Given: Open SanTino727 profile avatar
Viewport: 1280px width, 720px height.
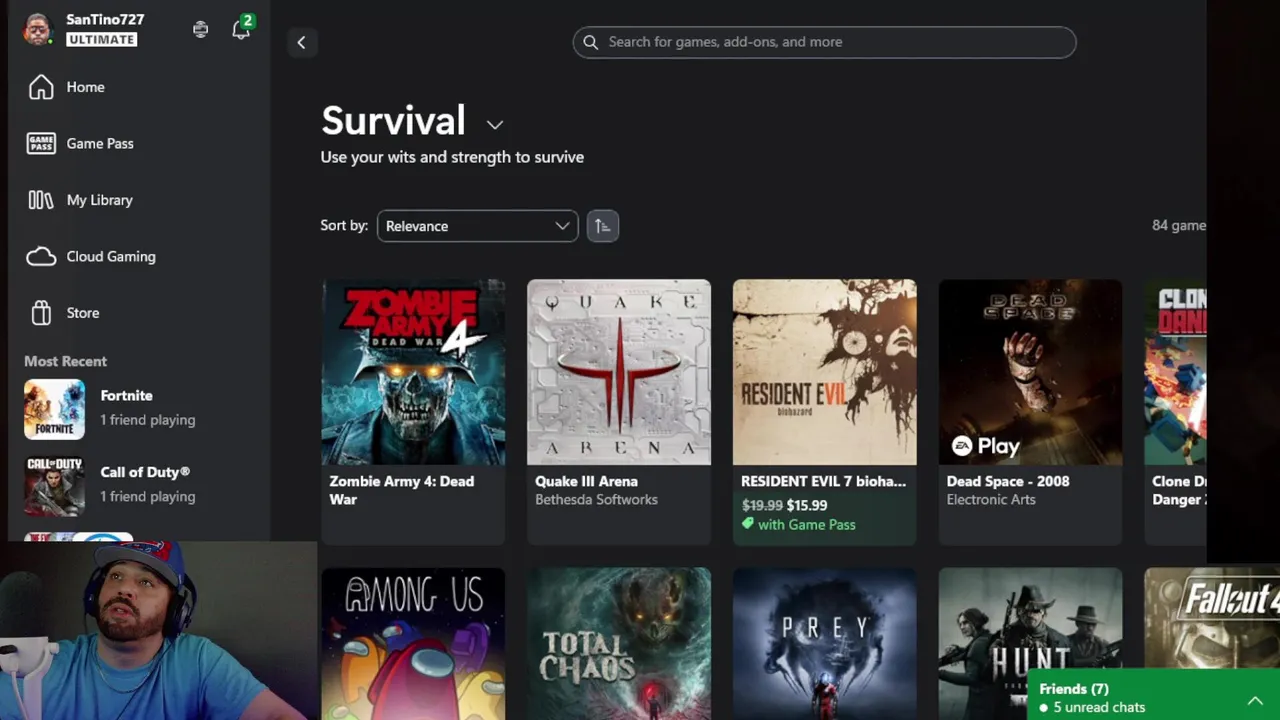Looking at the screenshot, I should click(38, 29).
